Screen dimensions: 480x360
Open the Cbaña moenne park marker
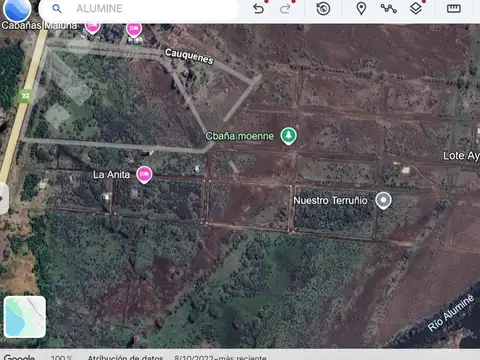pos(289,136)
